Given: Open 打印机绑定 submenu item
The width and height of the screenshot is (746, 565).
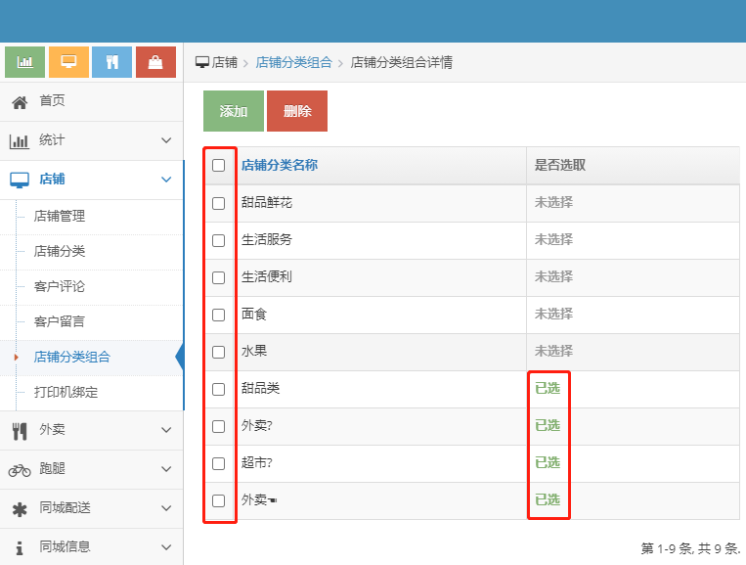Looking at the screenshot, I should 66,392.
